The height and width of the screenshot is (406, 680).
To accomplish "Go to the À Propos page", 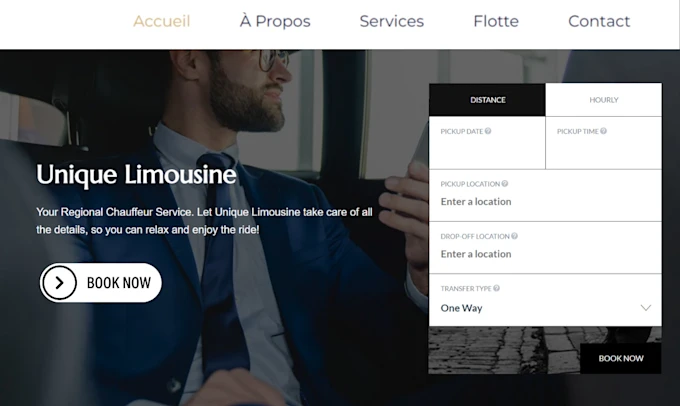I will pos(275,21).
